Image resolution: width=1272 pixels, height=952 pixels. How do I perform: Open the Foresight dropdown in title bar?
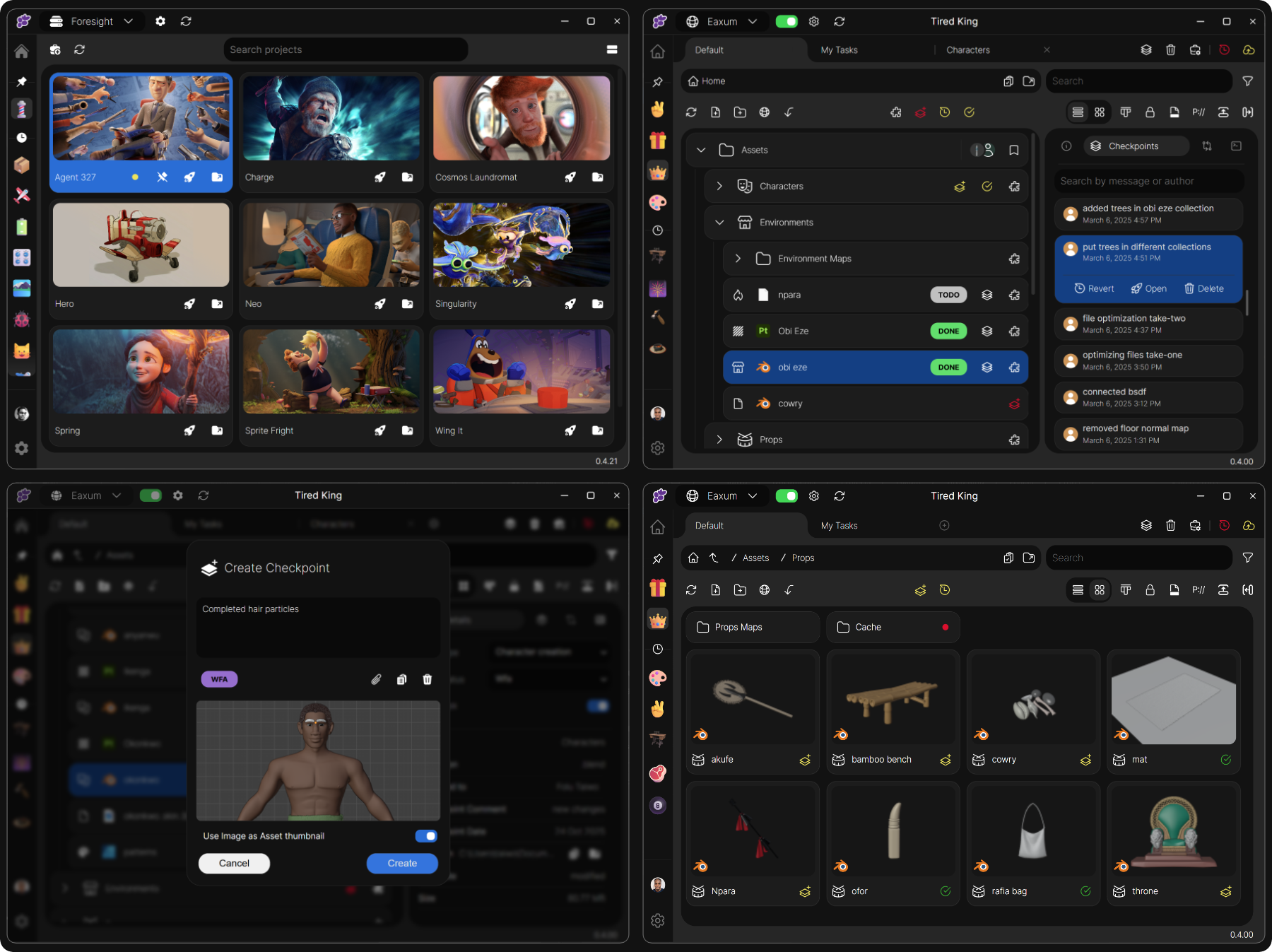click(90, 21)
